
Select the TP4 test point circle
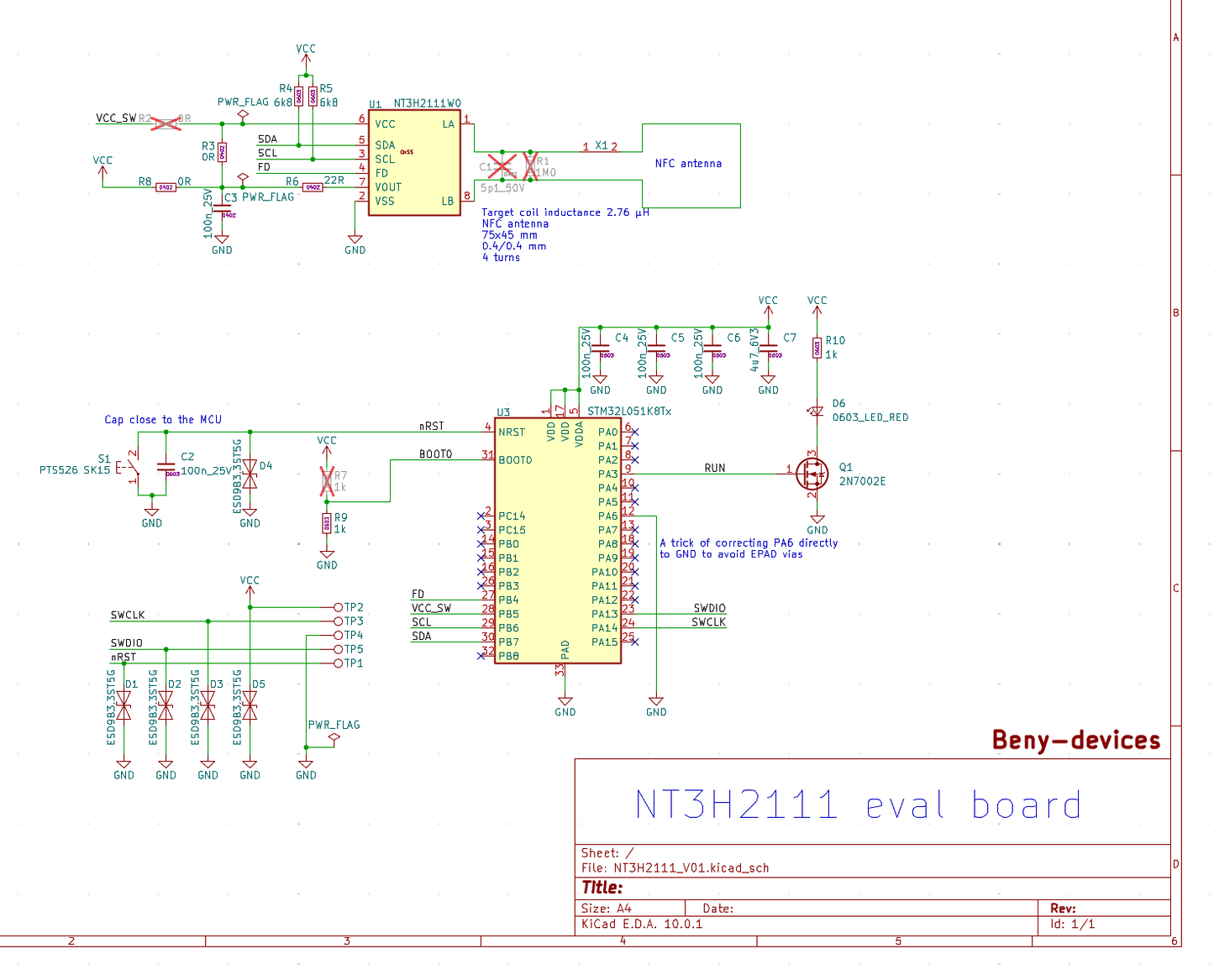point(338,636)
